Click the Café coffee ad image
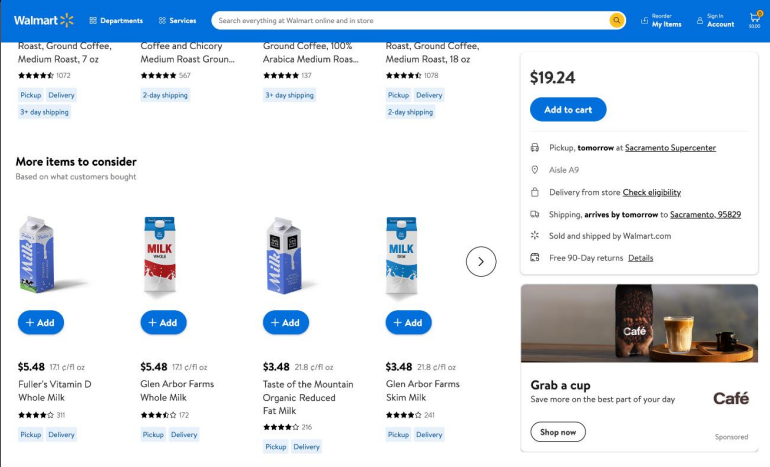This screenshot has height=467, width=770. click(x=638, y=323)
